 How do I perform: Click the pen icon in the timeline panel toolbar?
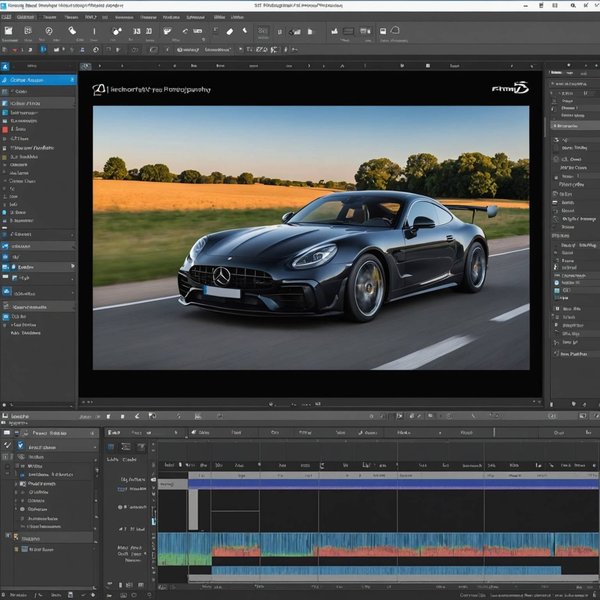pos(137,416)
